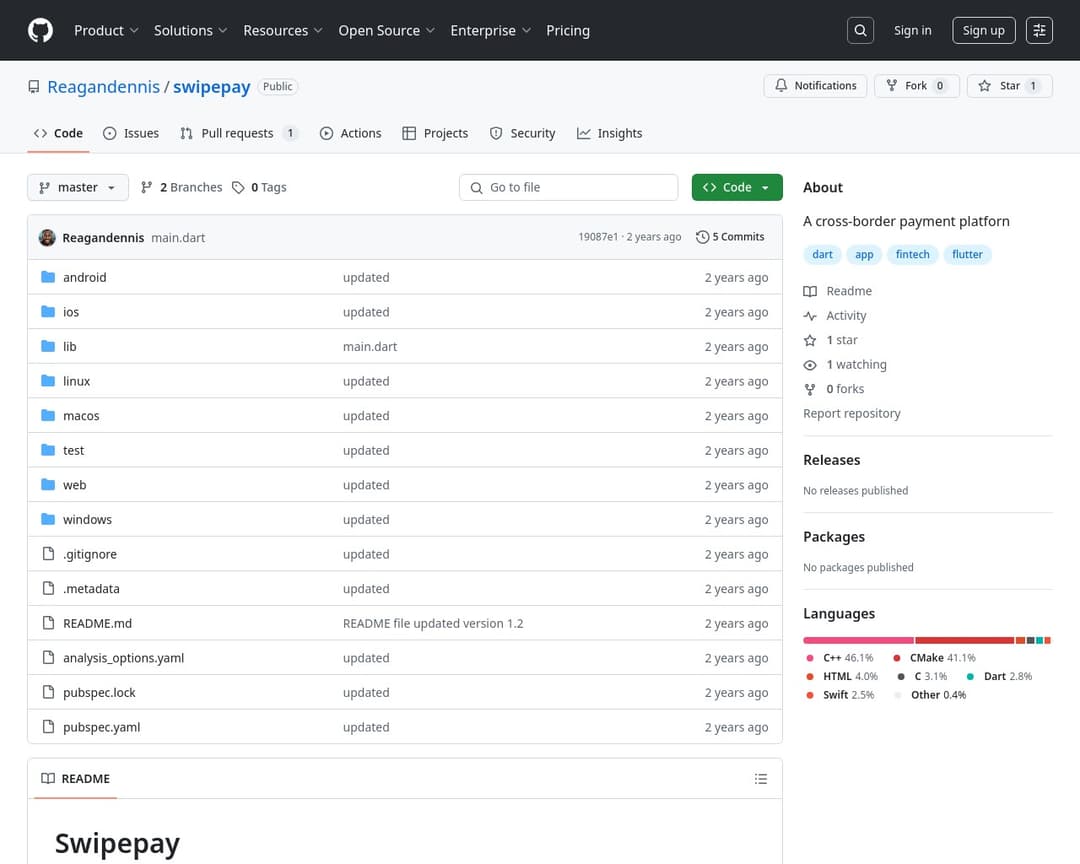1080x864 pixels.
Task: Select the app topic tag
Action: click(864, 254)
